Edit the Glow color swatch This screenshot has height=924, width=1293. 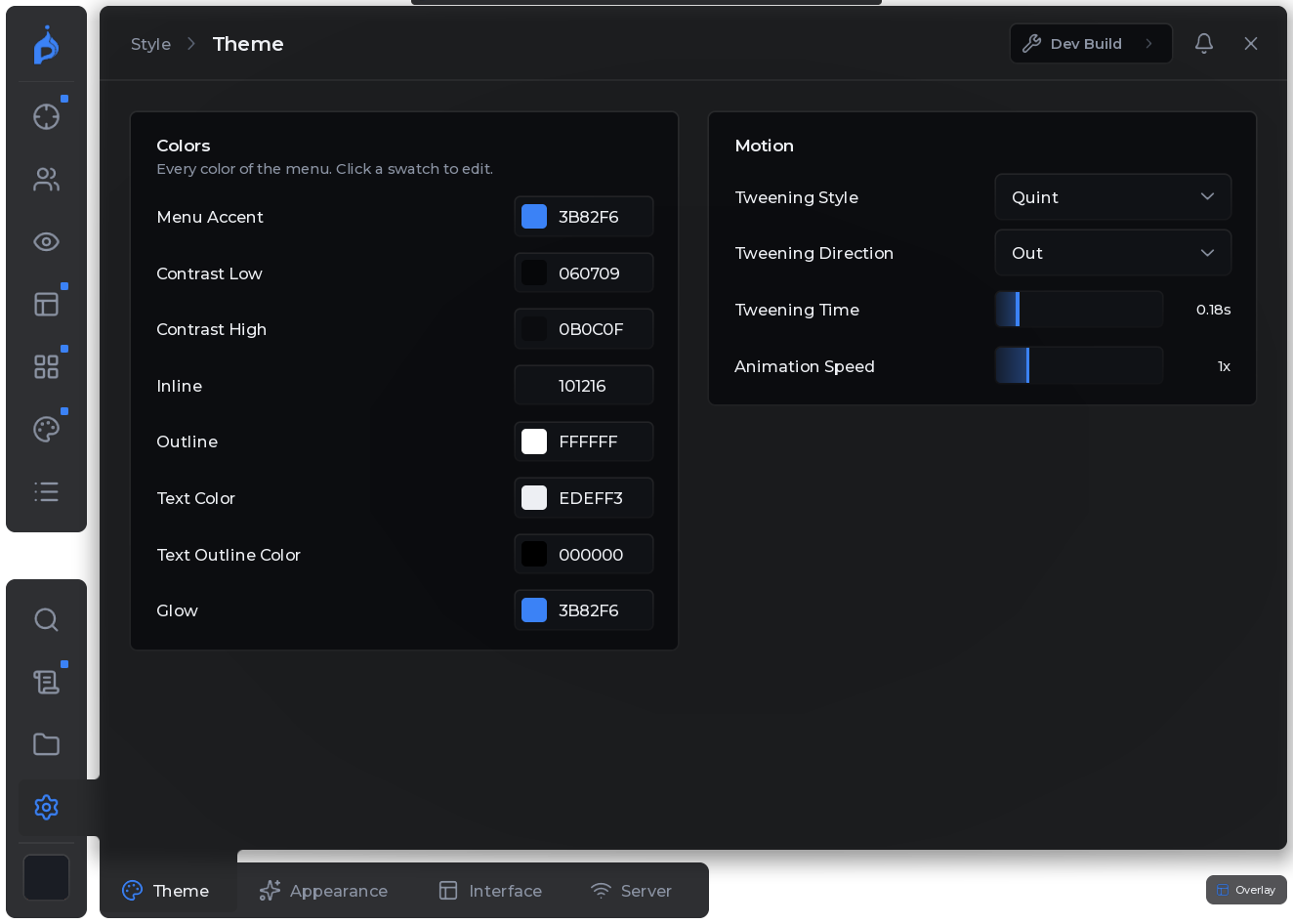(x=534, y=610)
